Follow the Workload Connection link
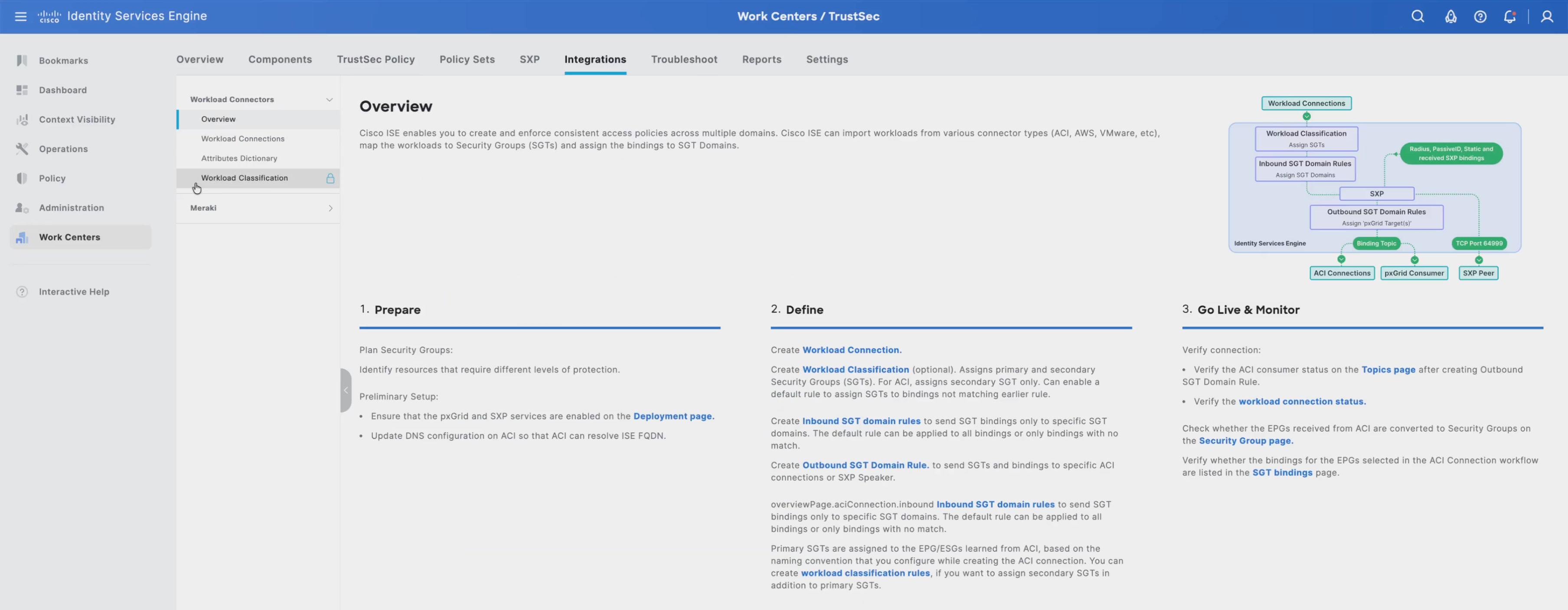The image size is (1568, 610). click(x=852, y=350)
